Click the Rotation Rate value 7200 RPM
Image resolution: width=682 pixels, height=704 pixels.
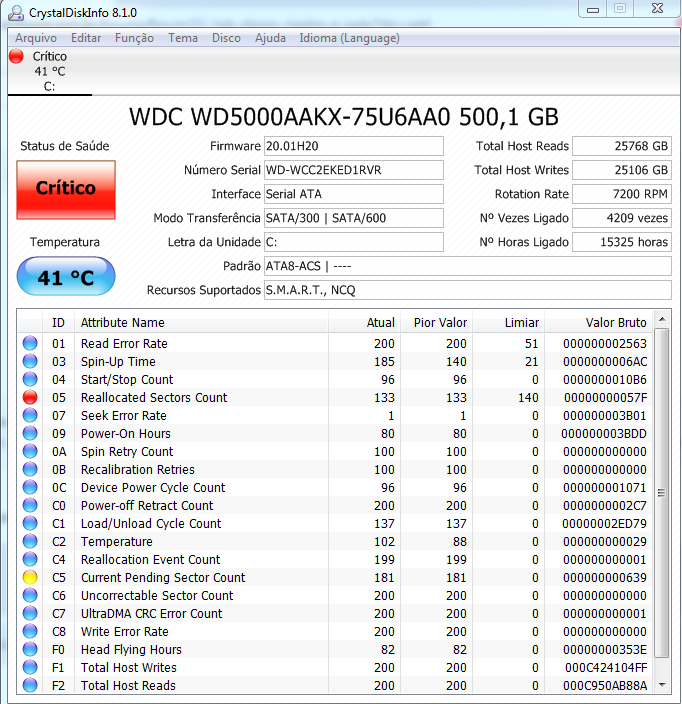click(x=622, y=194)
